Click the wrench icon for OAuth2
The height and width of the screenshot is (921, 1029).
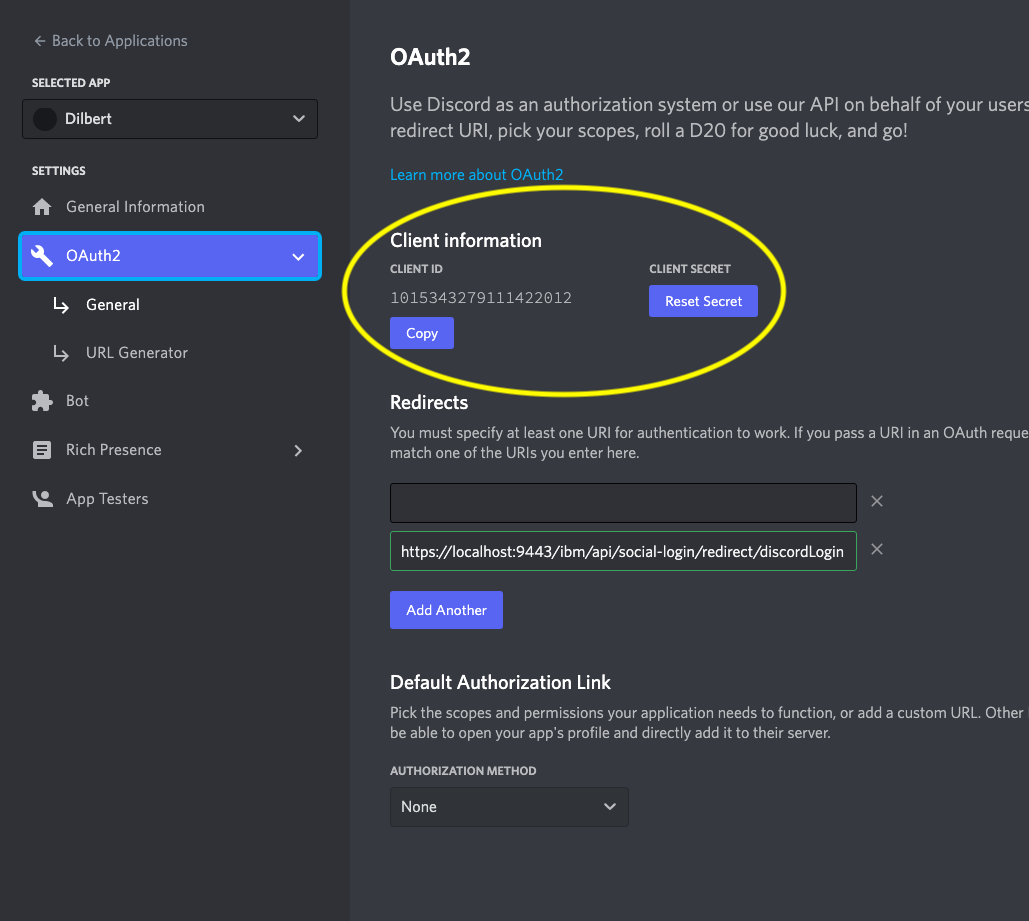pyautogui.click(x=42, y=256)
